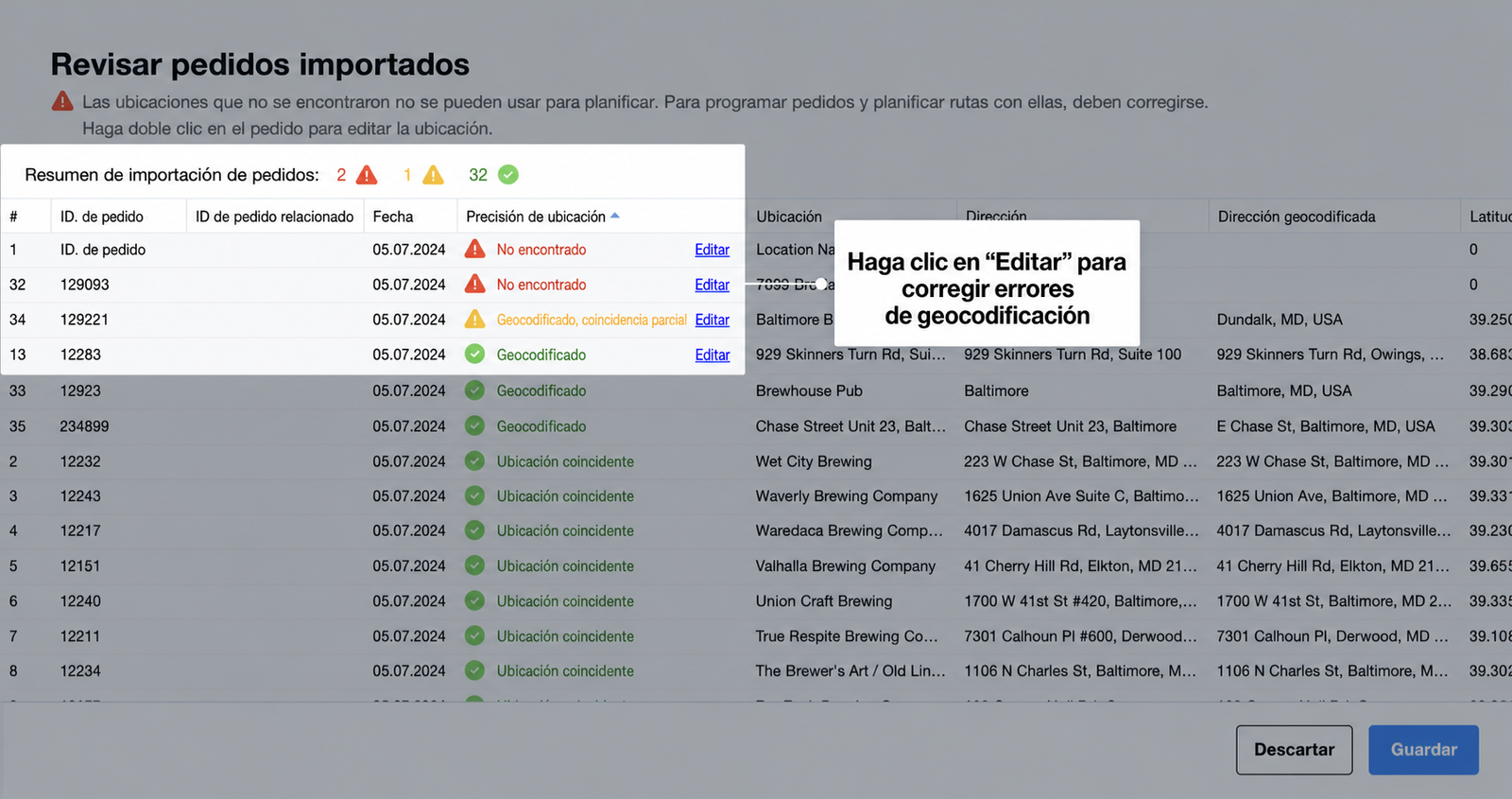Click the red alert icon beside the location warning message
The height and width of the screenshot is (799, 1512).
[62, 101]
